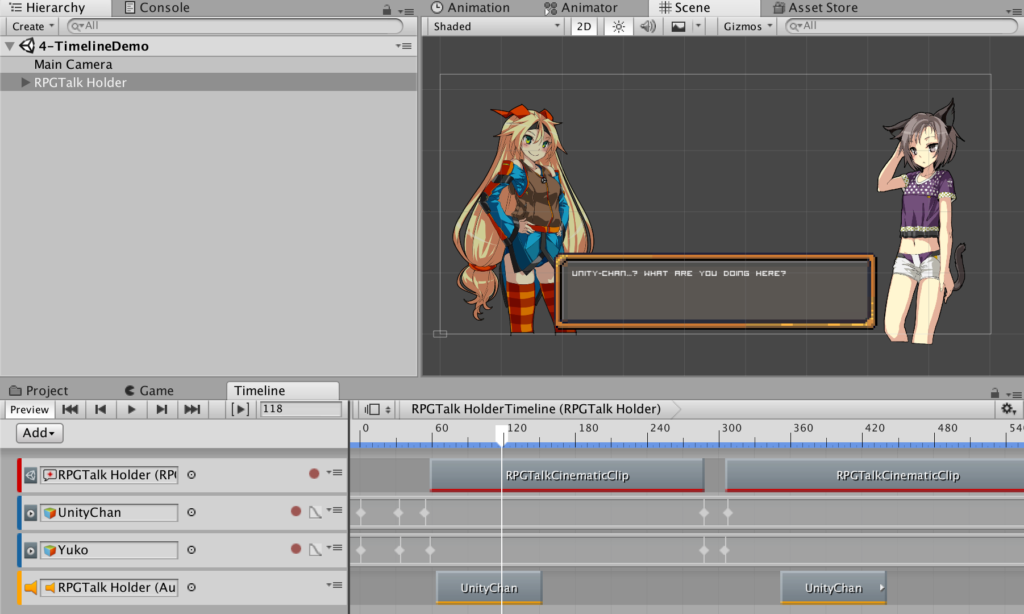Collapse the 4-TimelineDemo scene
Viewport: 1024px width, 614px height.
[x=9, y=46]
